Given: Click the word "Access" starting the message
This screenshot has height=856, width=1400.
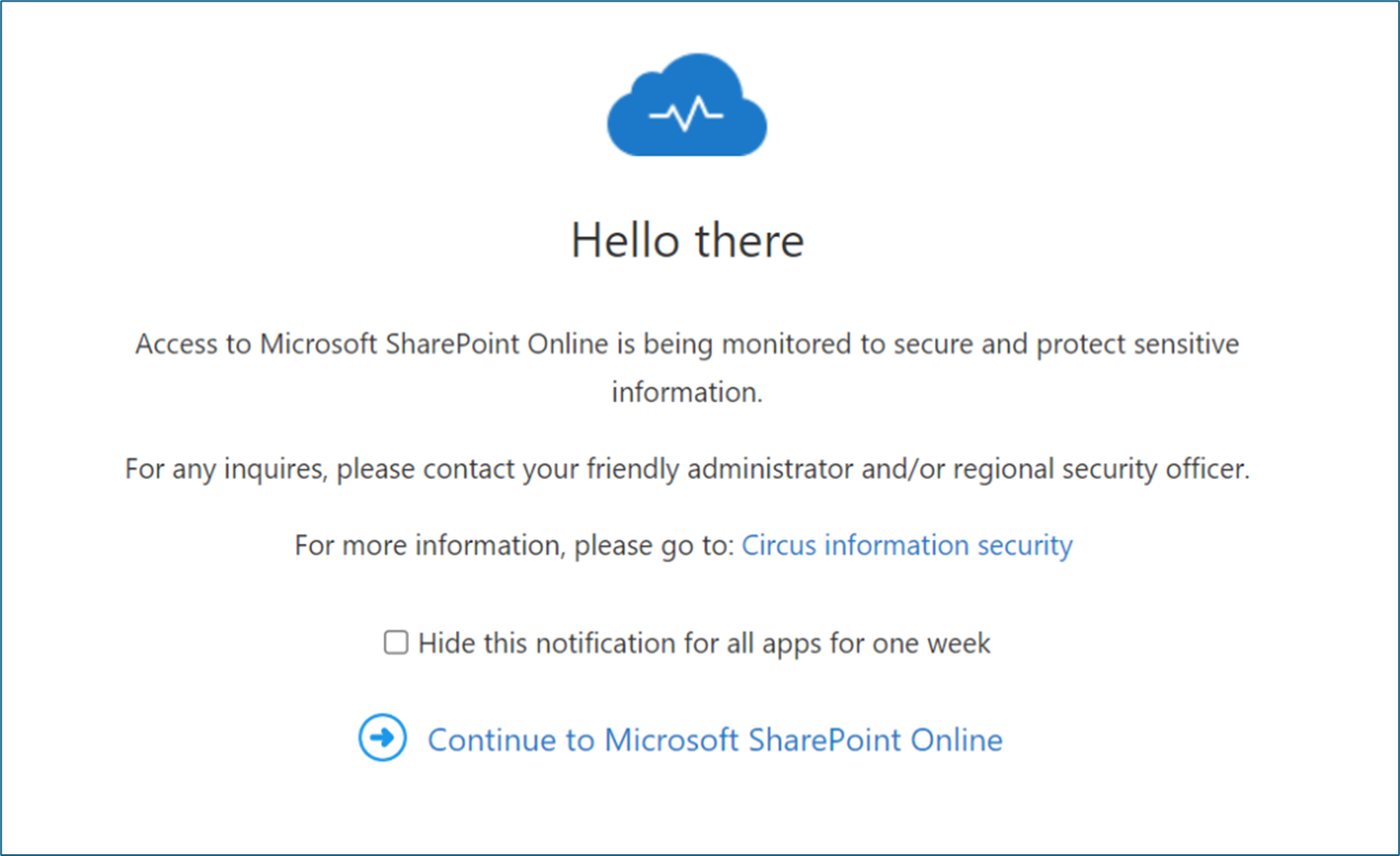Looking at the screenshot, I should click(176, 344).
